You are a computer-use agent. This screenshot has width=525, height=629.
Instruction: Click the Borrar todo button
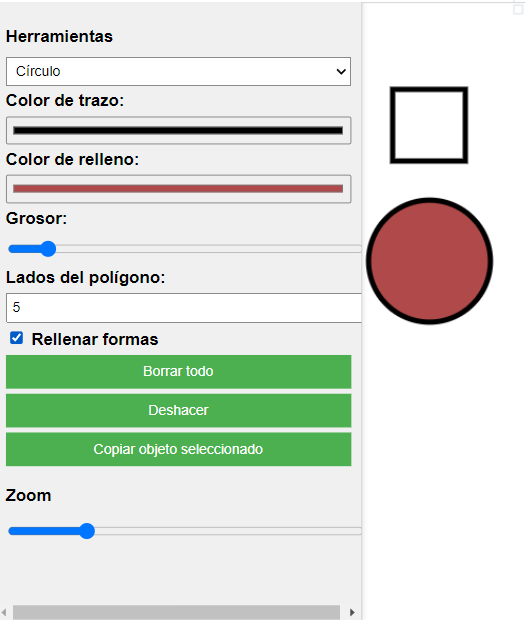178,371
